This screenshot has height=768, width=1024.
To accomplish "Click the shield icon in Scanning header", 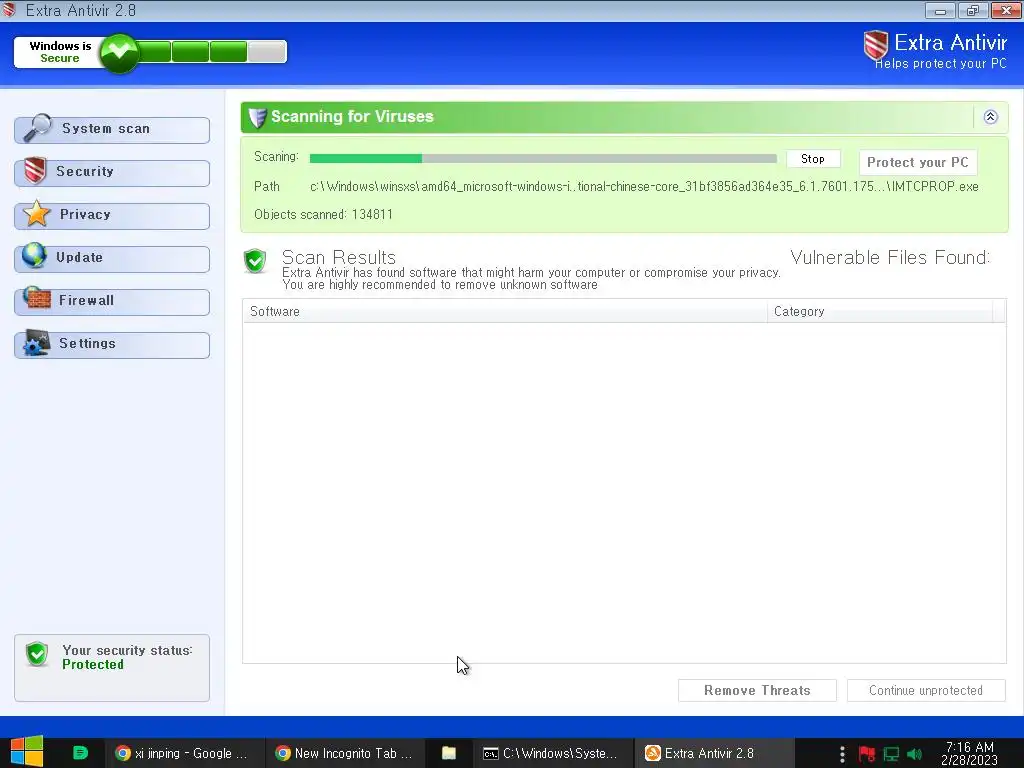I will 257,117.
